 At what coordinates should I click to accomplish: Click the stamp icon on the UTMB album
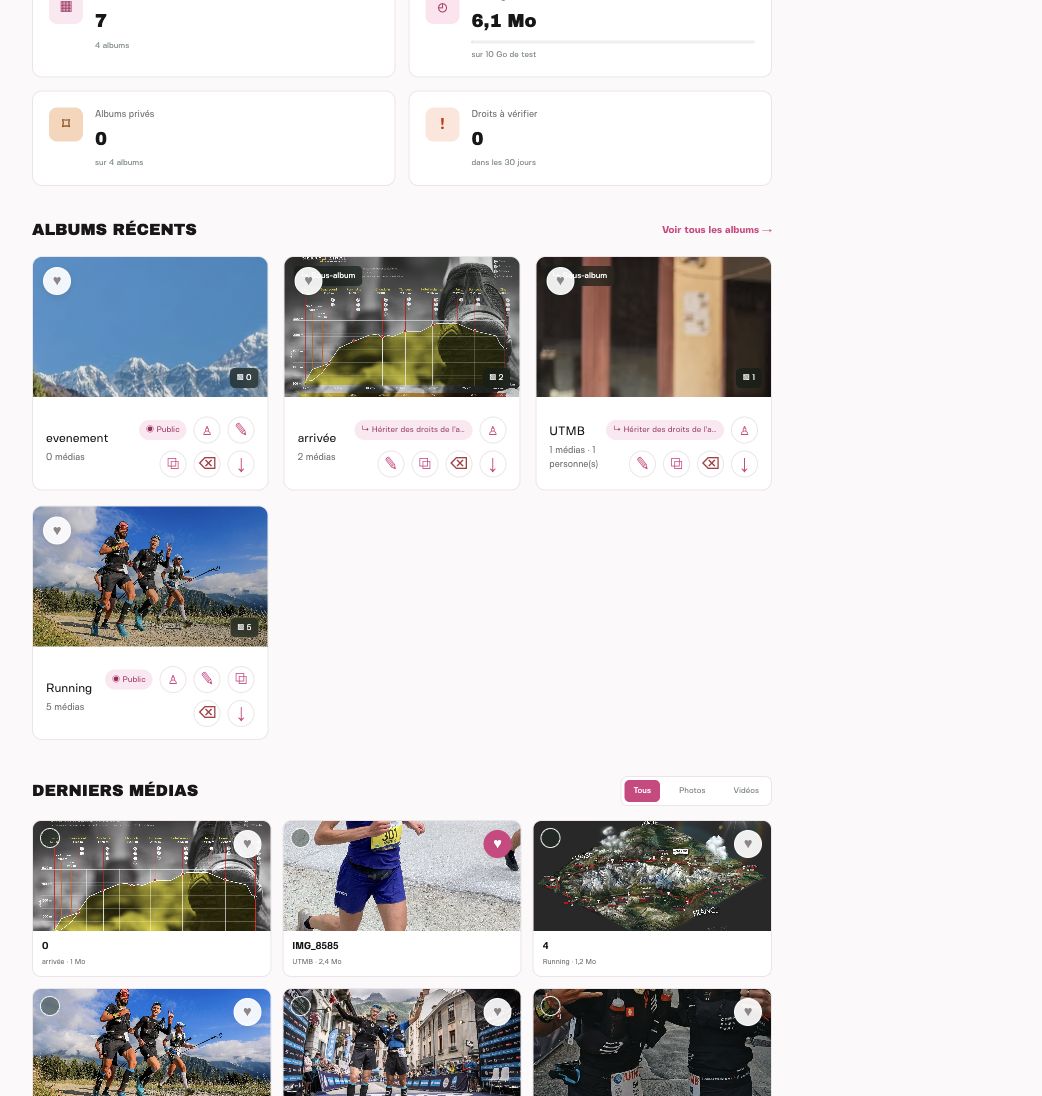744,430
